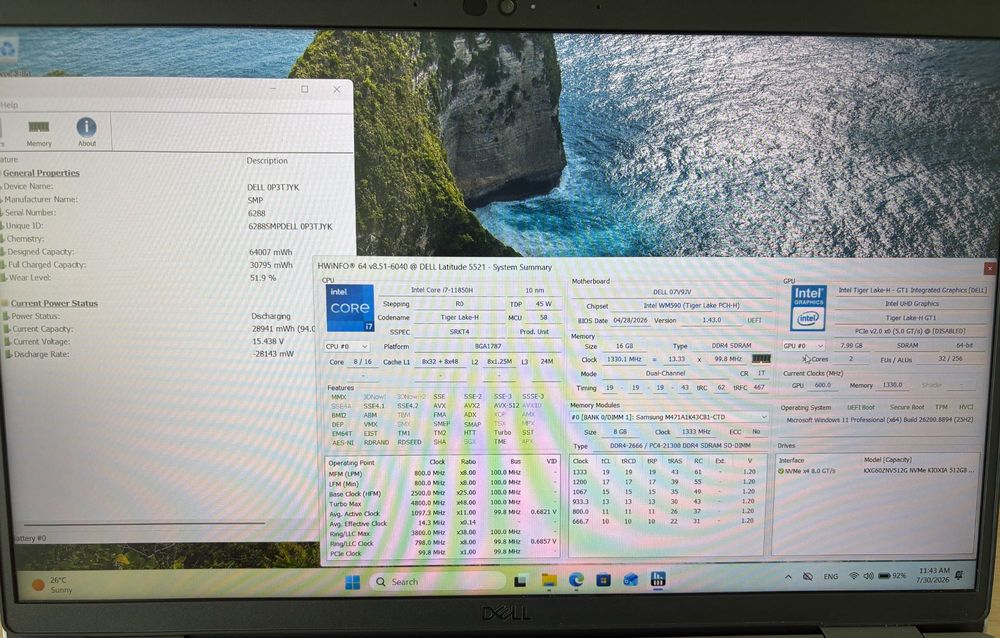The width and height of the screenshot is (1000, 638).
Task: Click the Intel Core i7-11850H name field
Action: click(441, 290)
